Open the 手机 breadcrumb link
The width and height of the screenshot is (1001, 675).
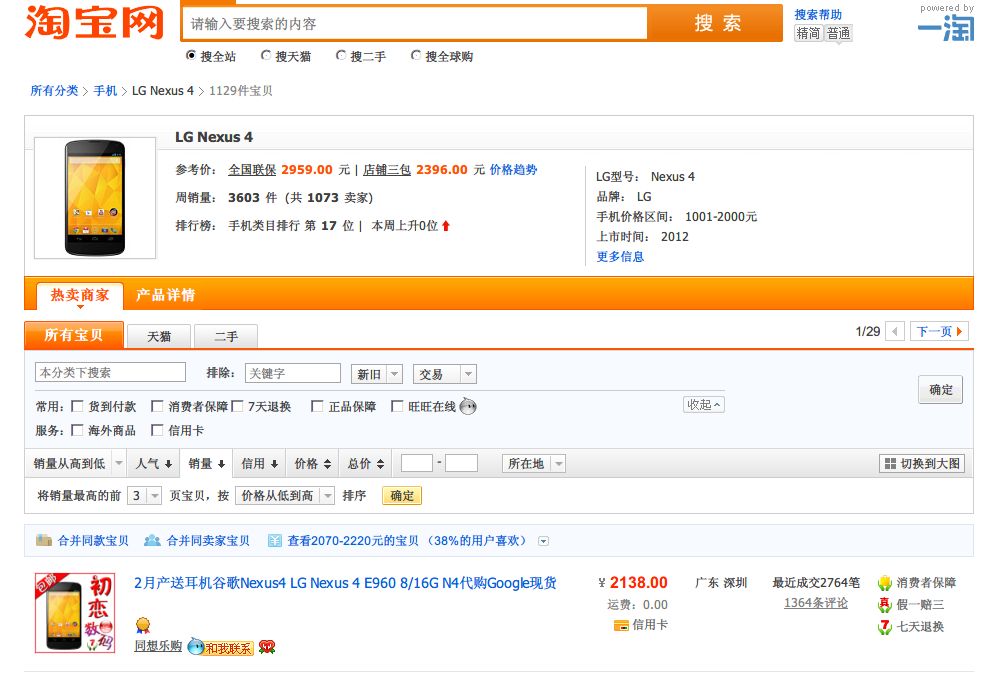click(105, 91)
